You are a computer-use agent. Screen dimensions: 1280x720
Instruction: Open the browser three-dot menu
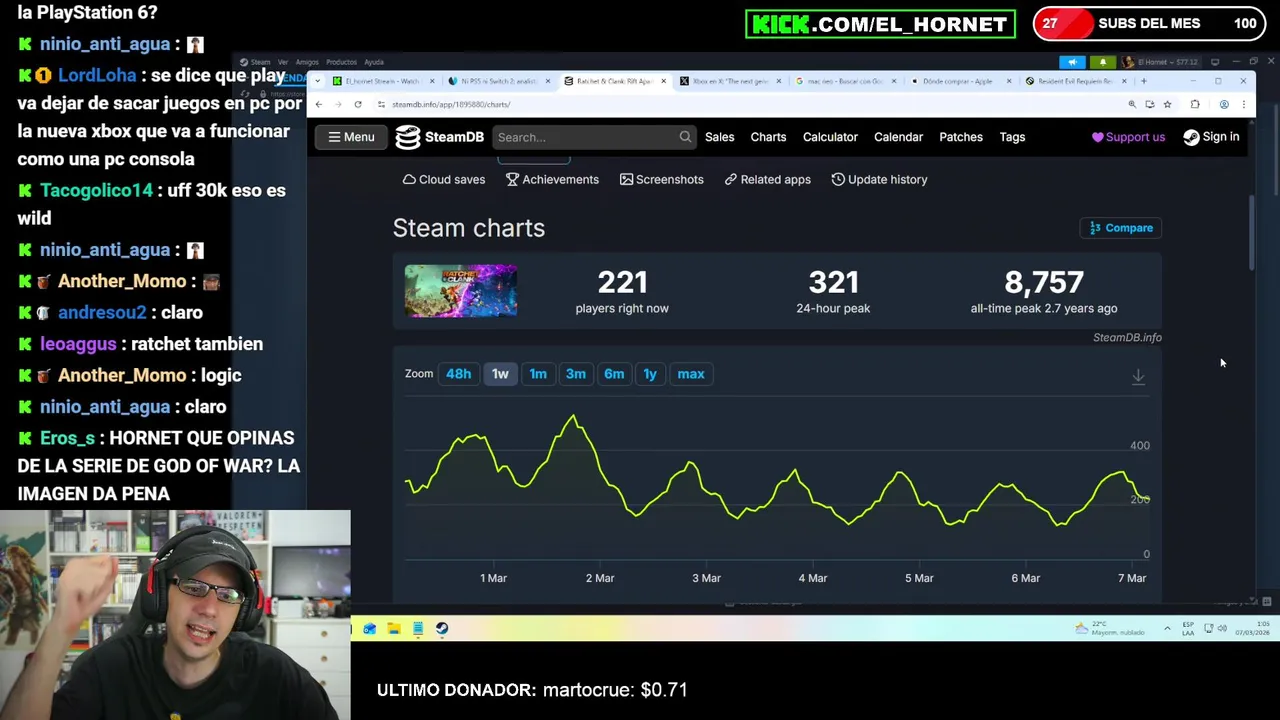pos(1243,104)
